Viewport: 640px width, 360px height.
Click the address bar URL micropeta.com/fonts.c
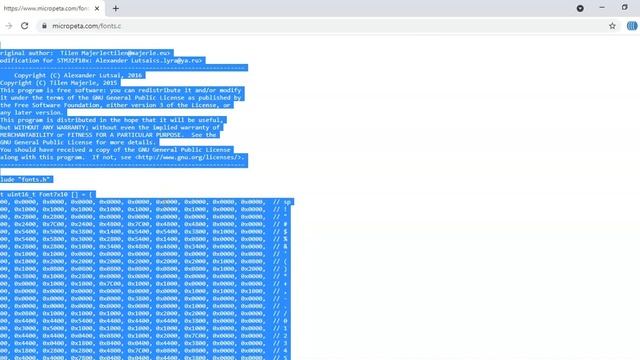pyautogui.click(x=87, y=26)
